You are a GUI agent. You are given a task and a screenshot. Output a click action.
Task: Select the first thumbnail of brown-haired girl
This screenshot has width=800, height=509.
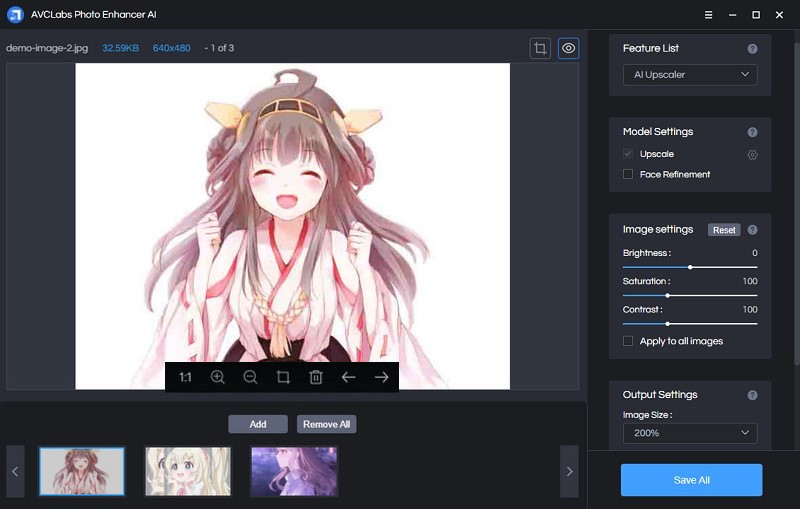click(82, 472)
